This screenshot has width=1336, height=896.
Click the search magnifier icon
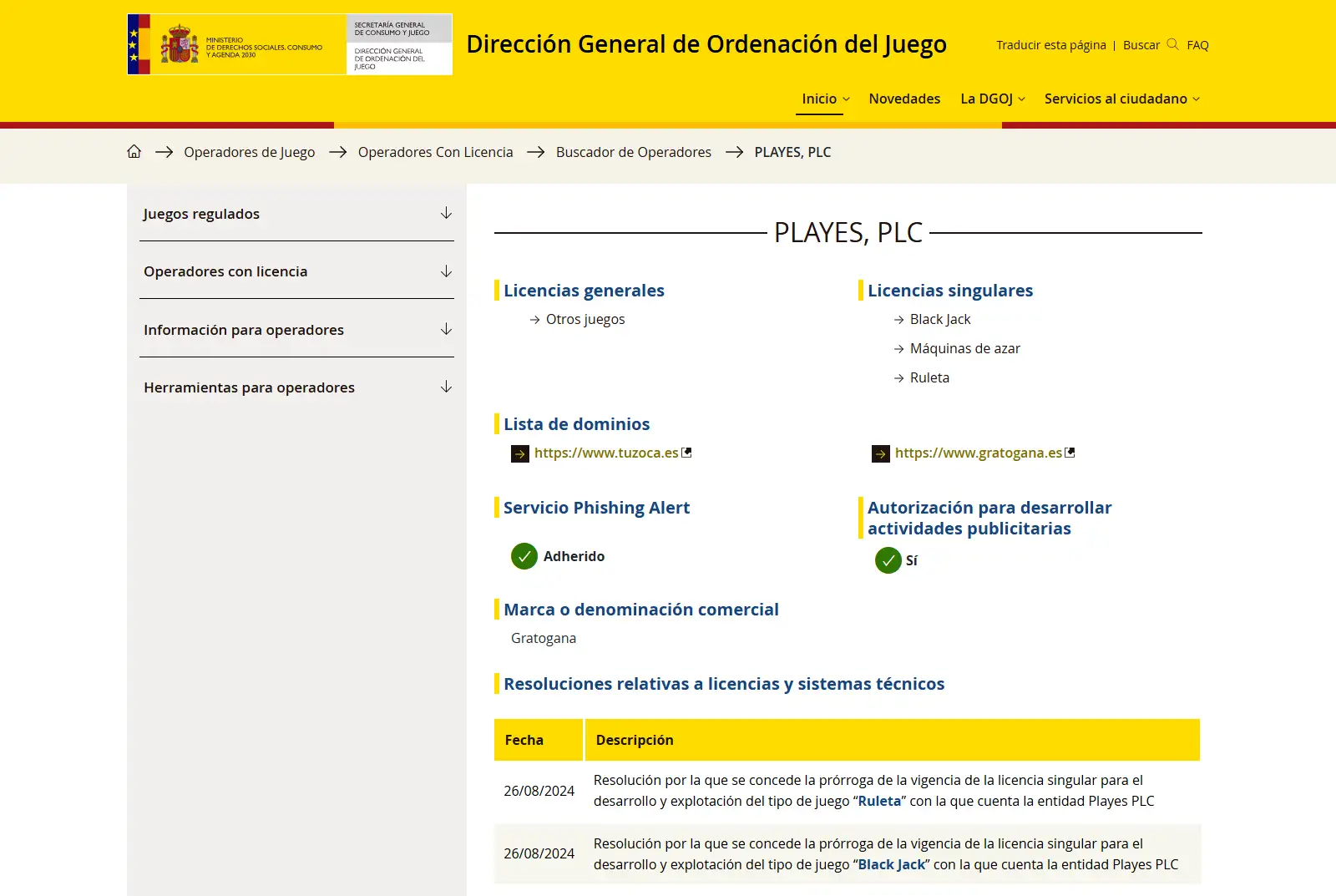pos(1172,44)
